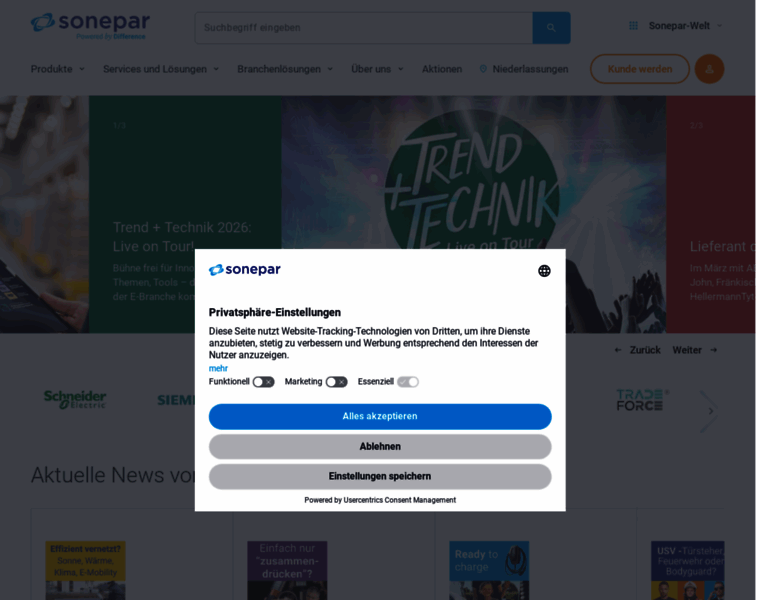Image resolution: width=760 pixels, height=600 pixels.
Task: Enable the Funktionell toggle
Action: (263, 382)
